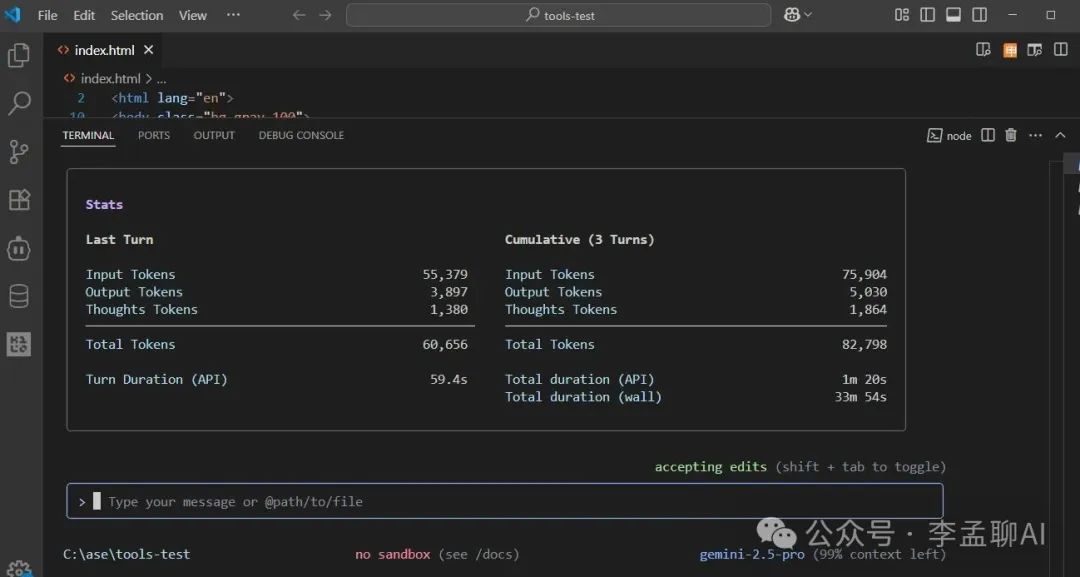The image size is (1080, 577).
Task: Split the terminal
Action: click(988, 135)
